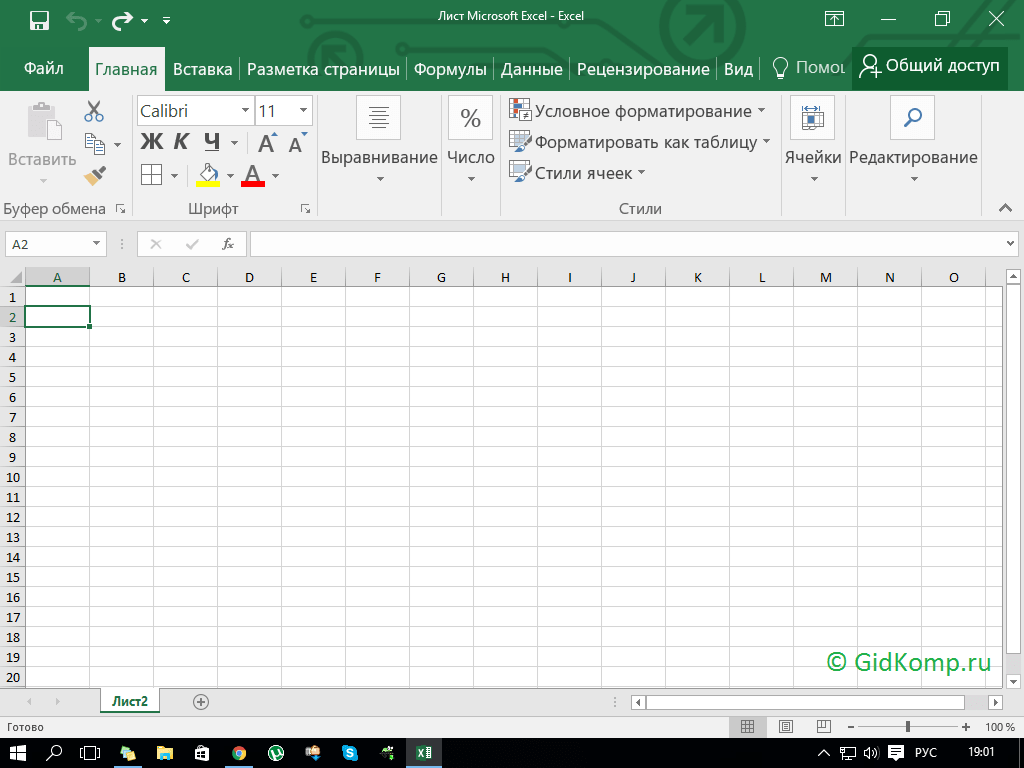Open the Формулы ribbon tab

click(x=450, y=69)
